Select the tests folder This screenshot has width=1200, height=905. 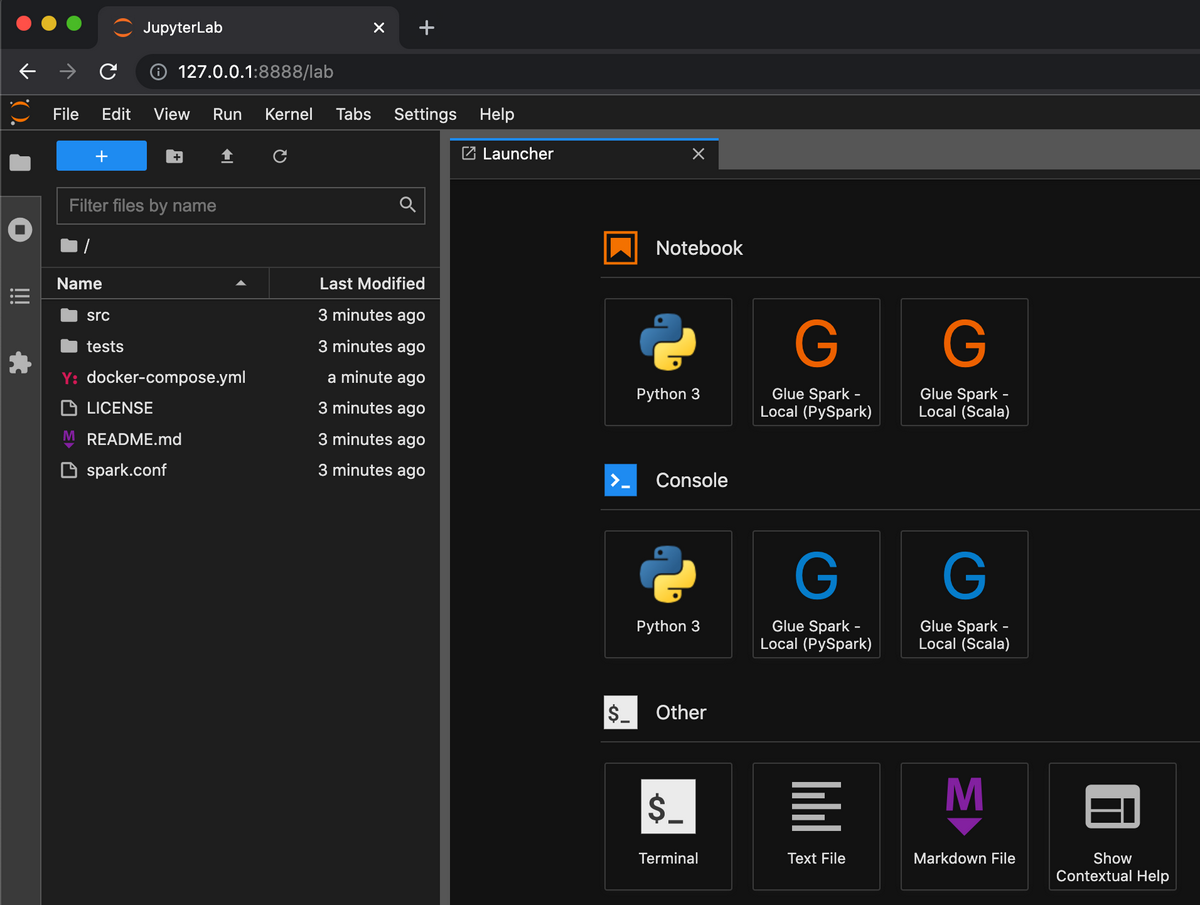point(241,346)
